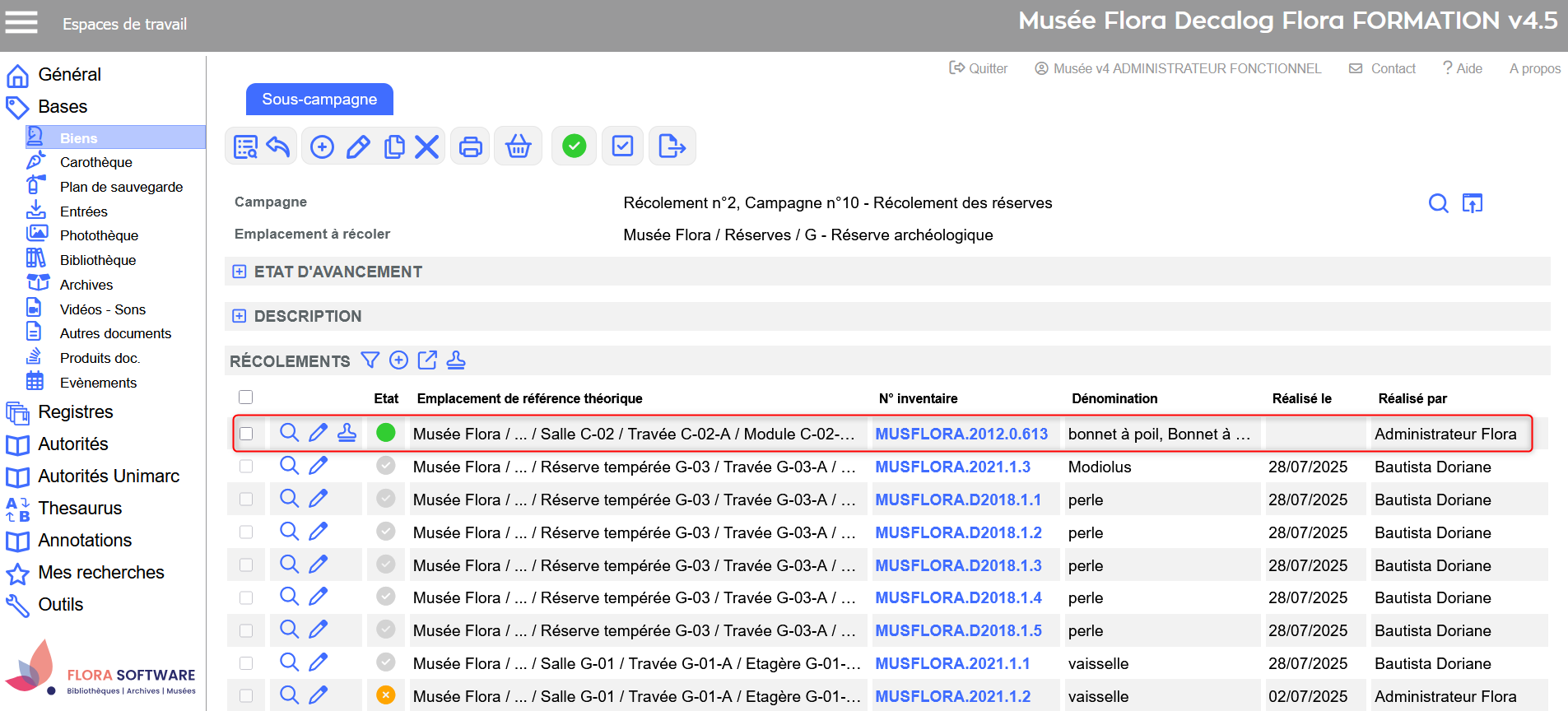This screenshot has height=711, width=1568.
Task: Click the back arrow return icon
Action: (x=278, y=146)
